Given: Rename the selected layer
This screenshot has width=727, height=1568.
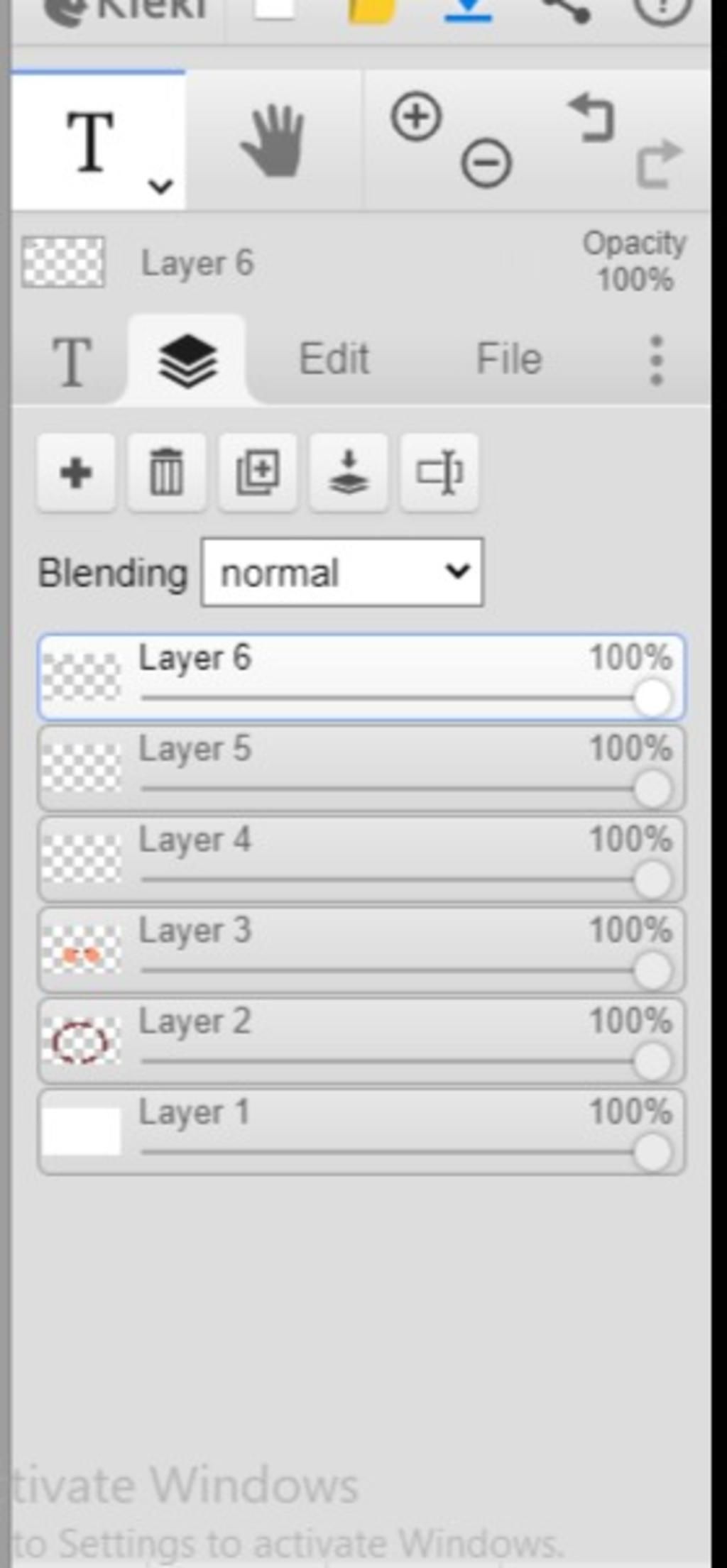Looking at the screenshot, I should pyautogui.click(x=439, y=472).
